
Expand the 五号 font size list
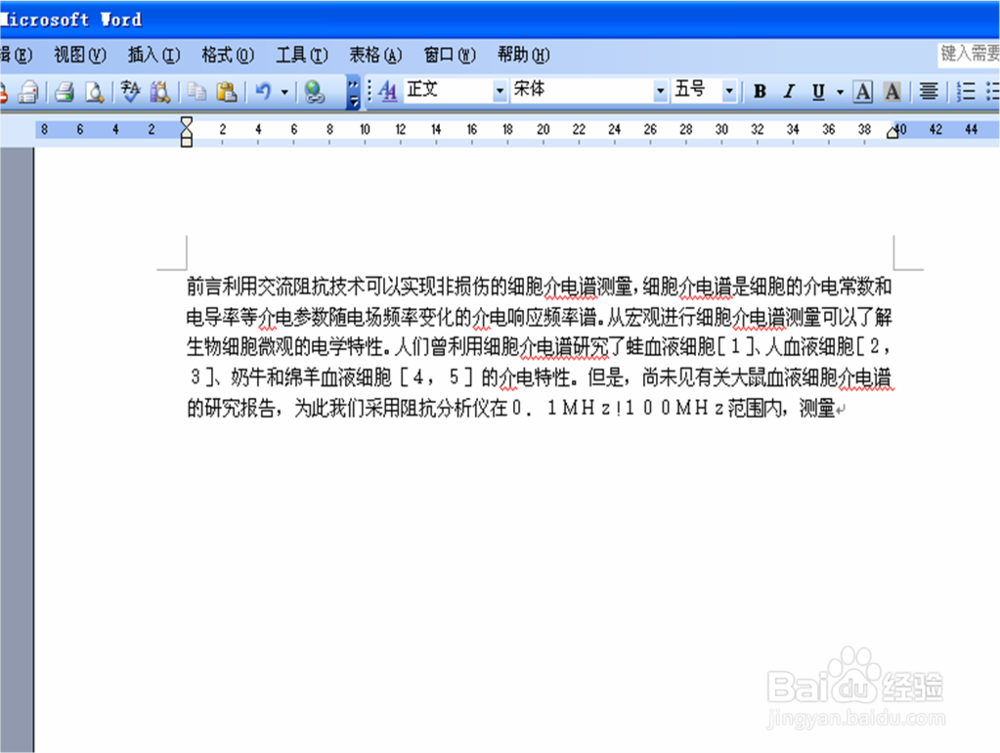[729, 90]
